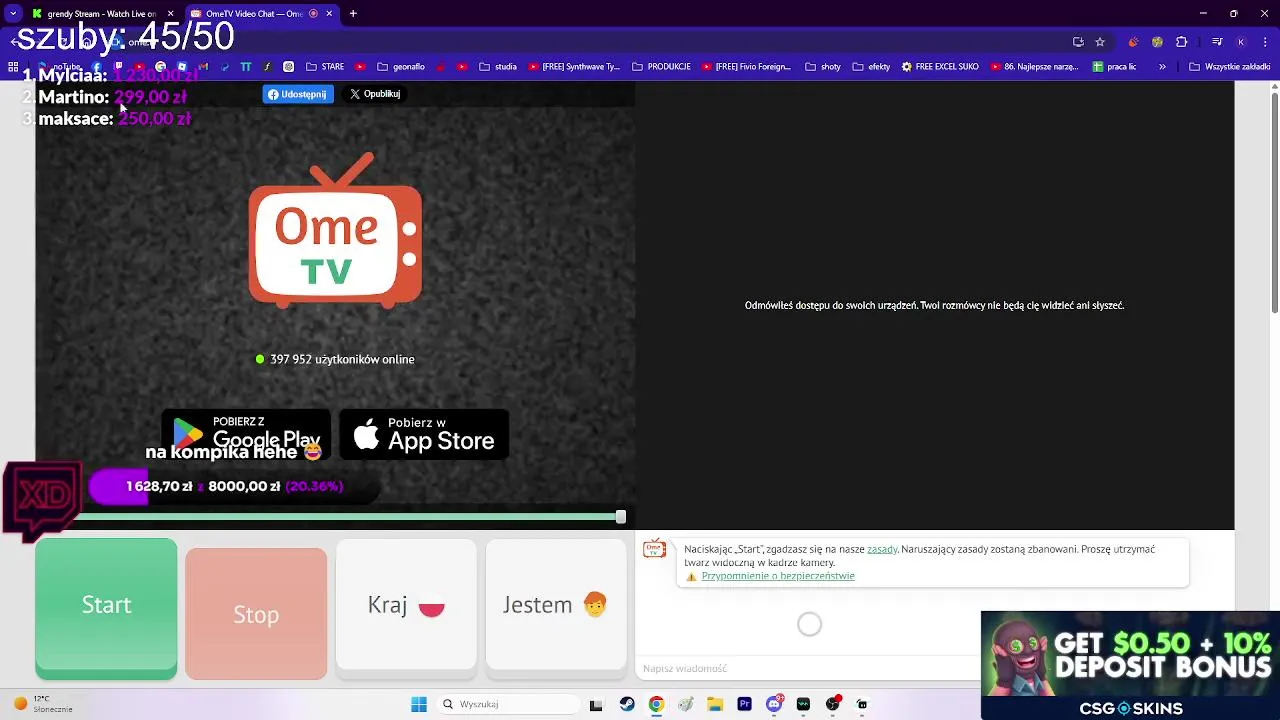This screenshot has height=720, width=1280.
Task: Open praca lic bookmark
Action: [1114, 67]
